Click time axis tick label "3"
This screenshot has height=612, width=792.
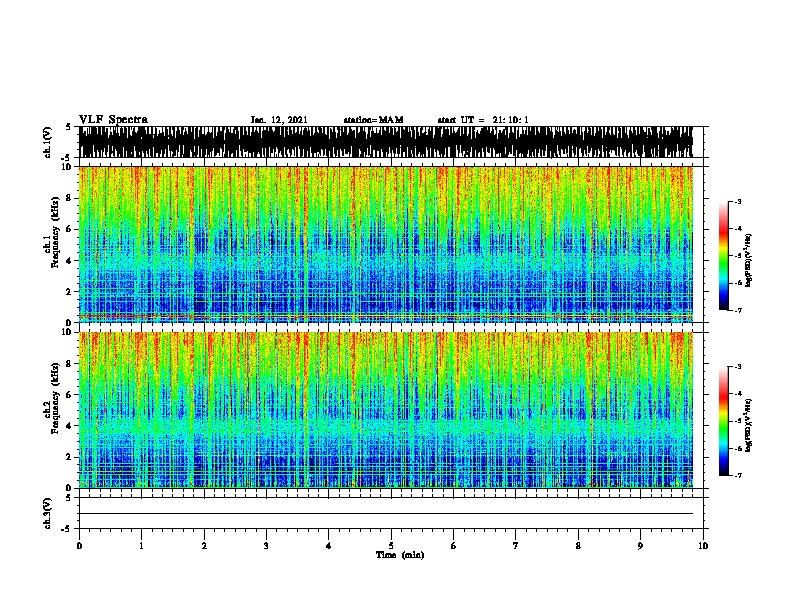pos(266,546)
